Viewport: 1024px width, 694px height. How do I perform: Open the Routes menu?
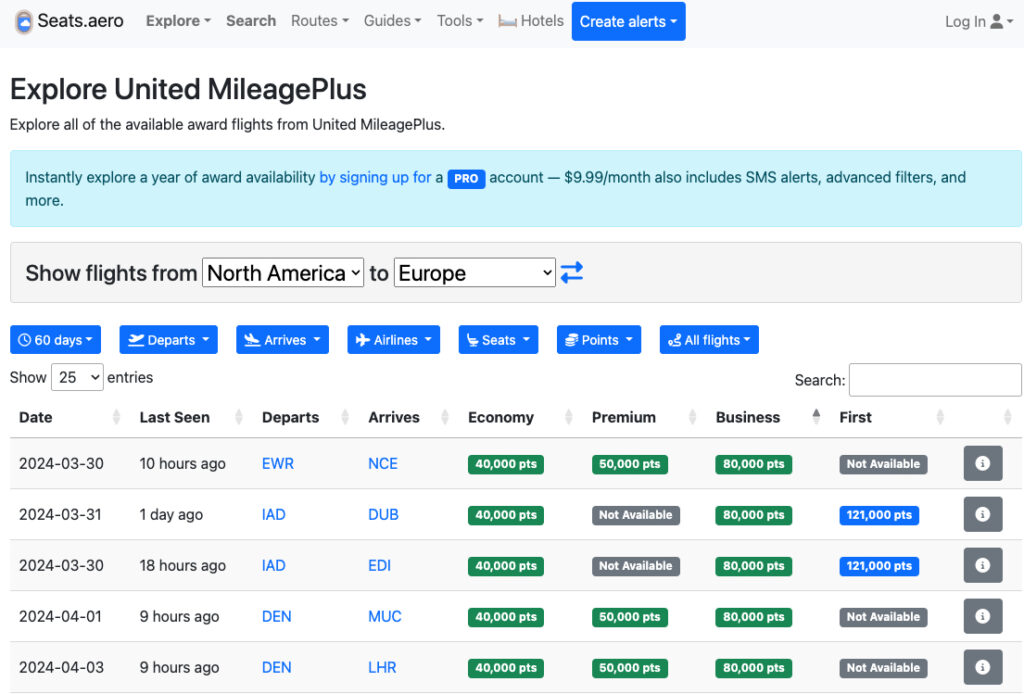pyautogui.click(x=319, y=20)
